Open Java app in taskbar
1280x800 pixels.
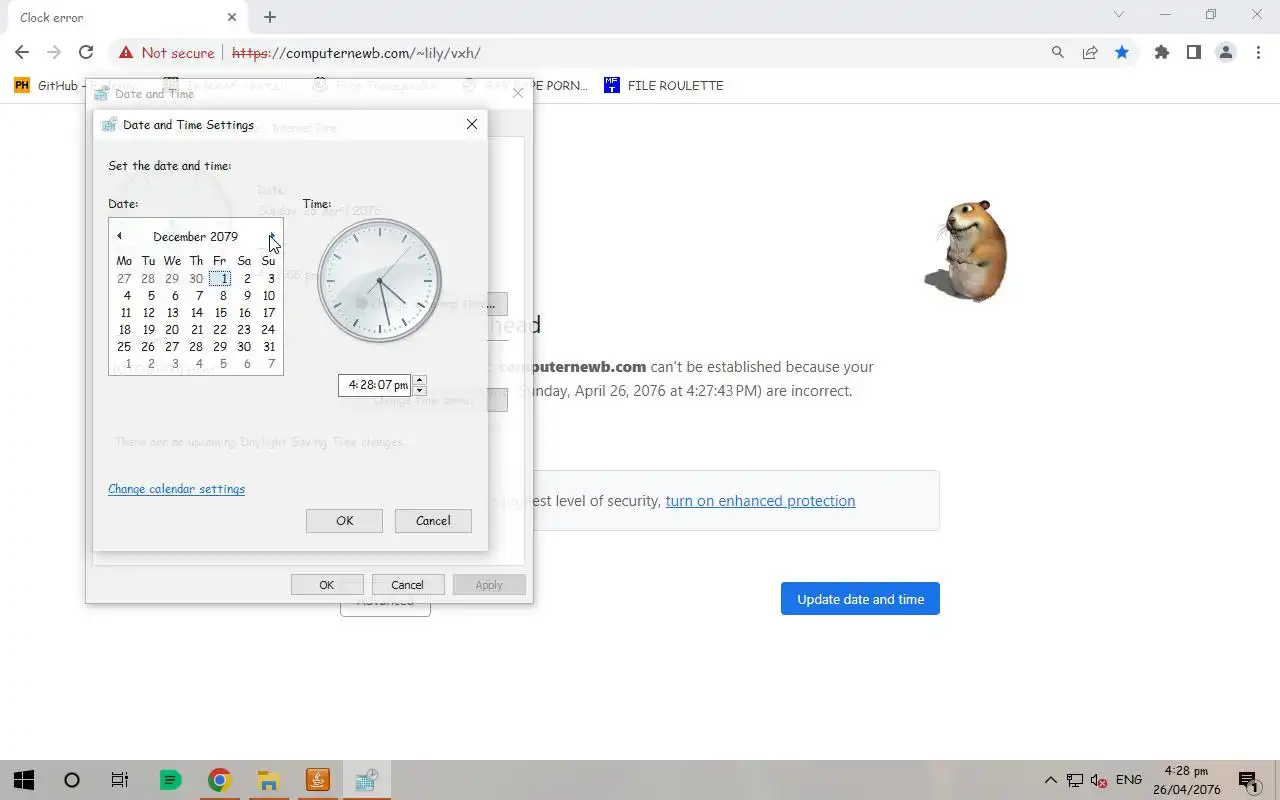click(317, 780)
